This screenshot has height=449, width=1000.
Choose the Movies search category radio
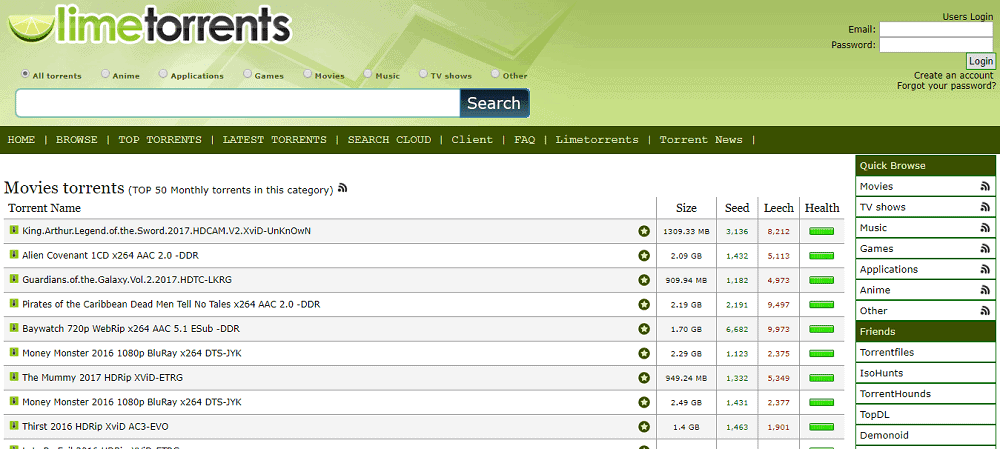coord(307,74)
